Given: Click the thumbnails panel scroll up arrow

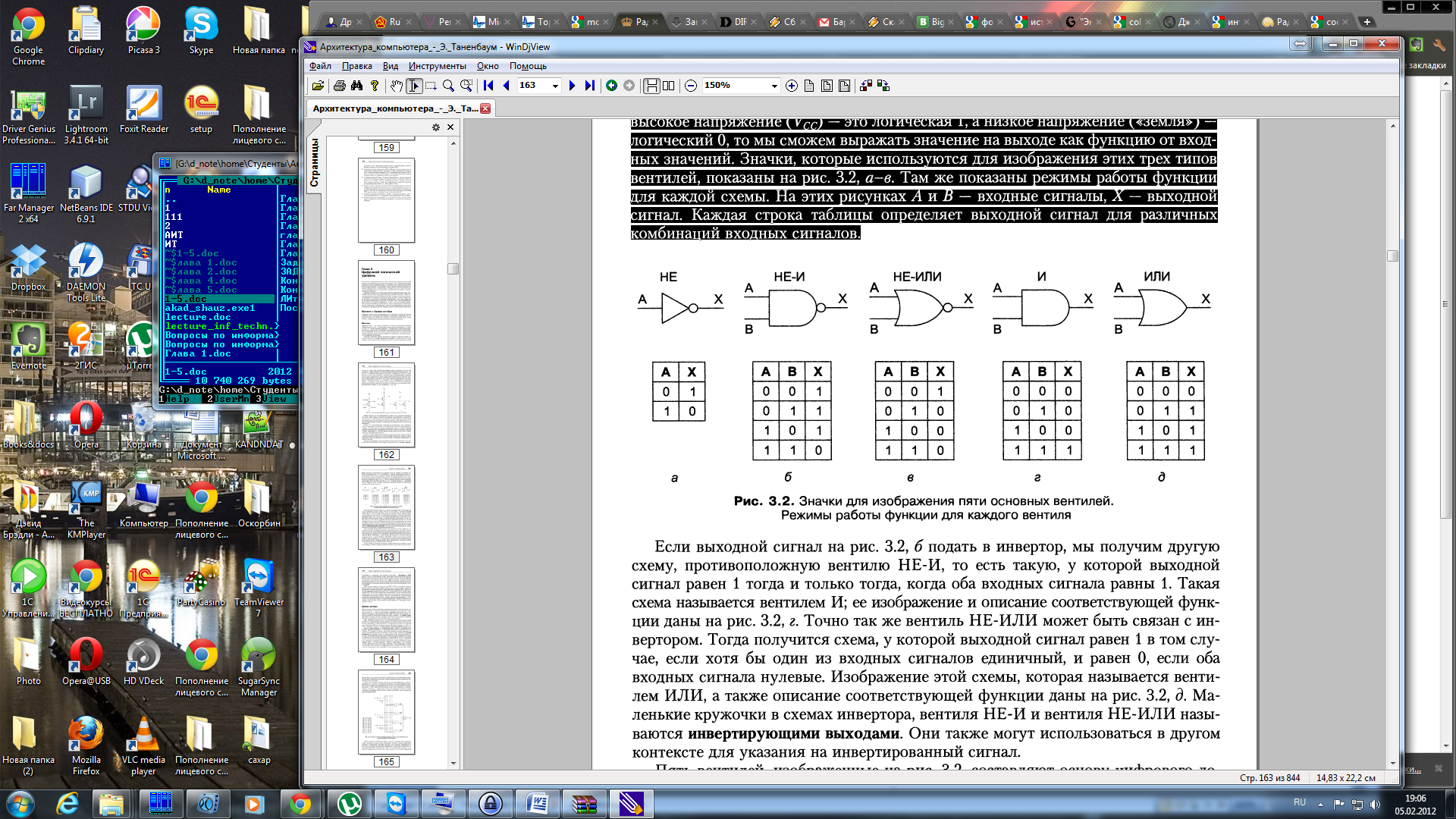Looking at the screenshot, I should (453, 143).
